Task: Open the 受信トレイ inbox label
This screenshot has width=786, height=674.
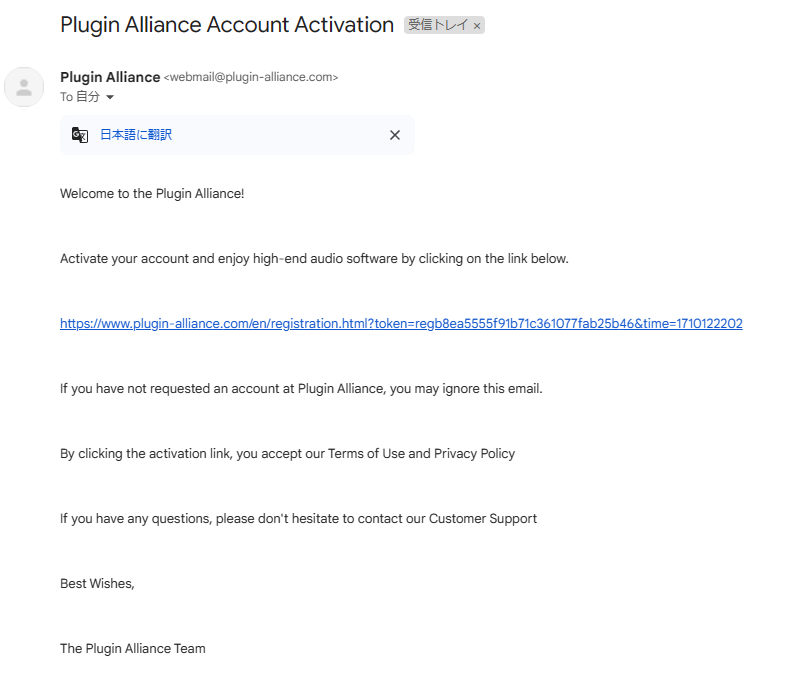Action: (438, 25)
